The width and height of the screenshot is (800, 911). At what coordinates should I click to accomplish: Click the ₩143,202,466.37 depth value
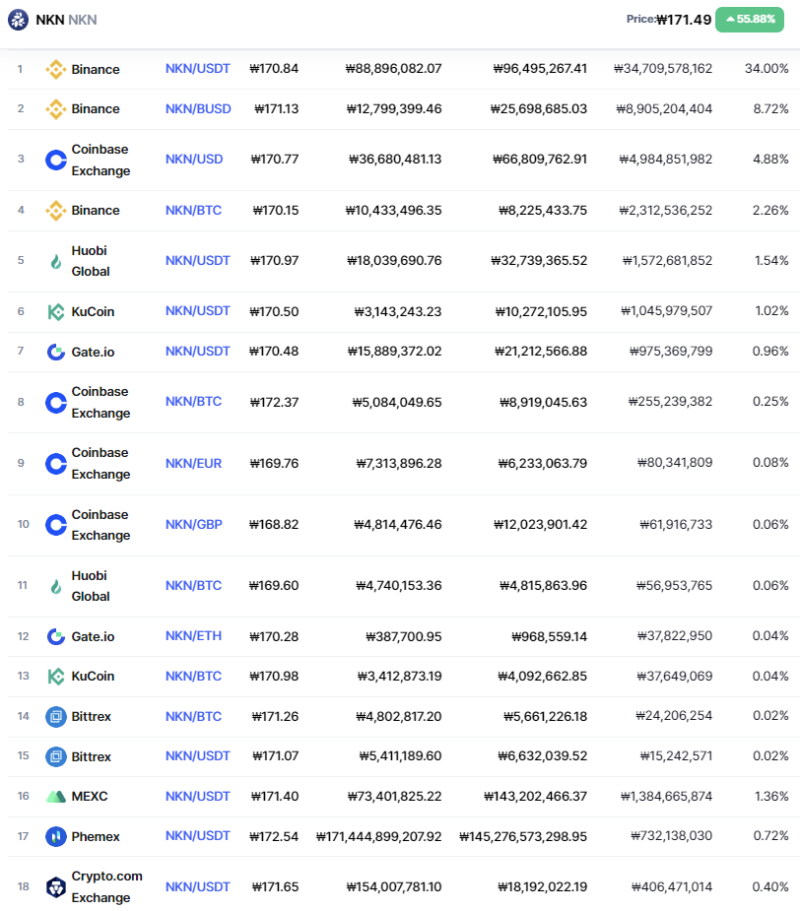(x=535, y=796)
